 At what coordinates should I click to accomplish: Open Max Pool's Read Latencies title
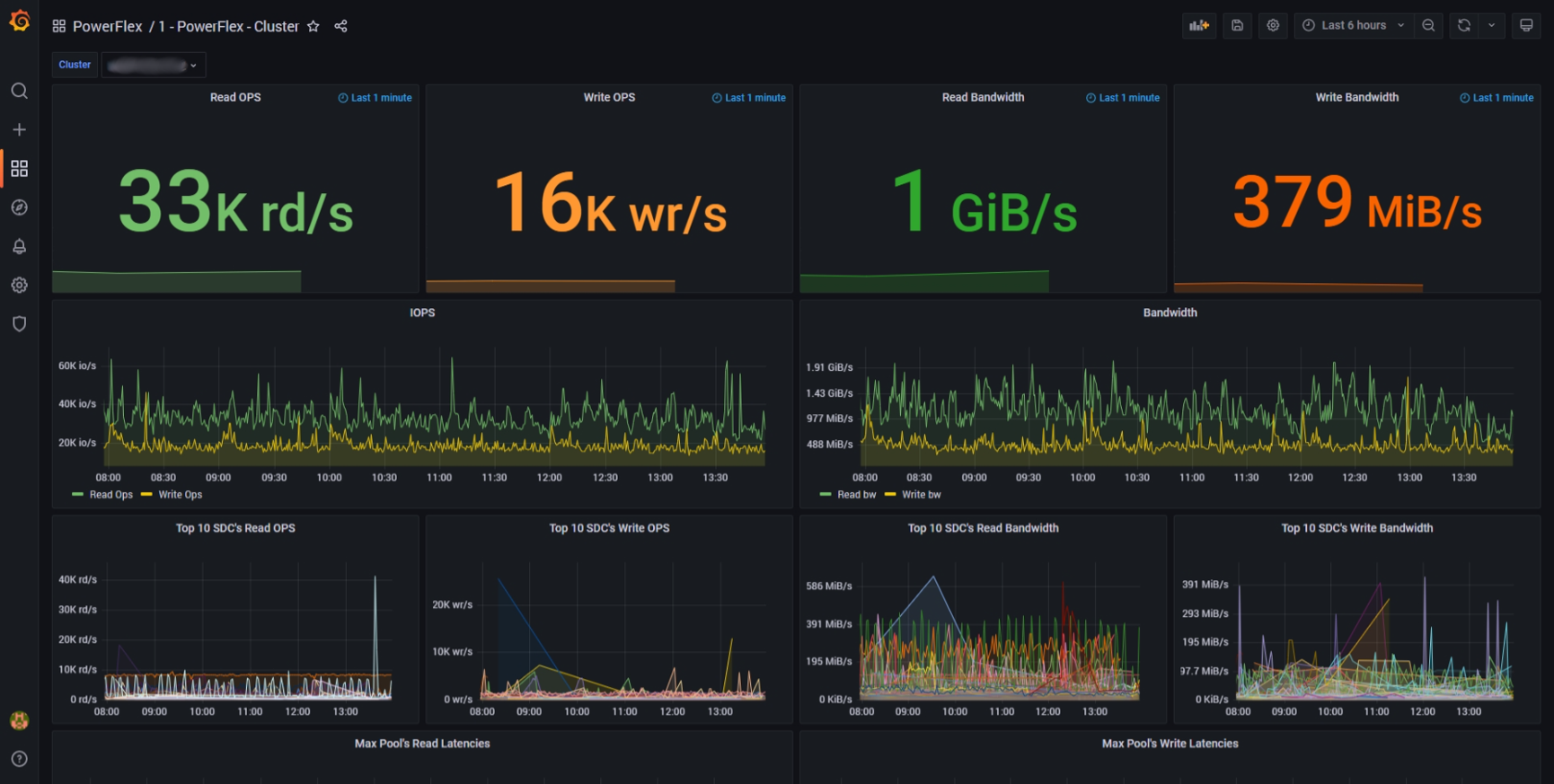click(x=422, y=744)
